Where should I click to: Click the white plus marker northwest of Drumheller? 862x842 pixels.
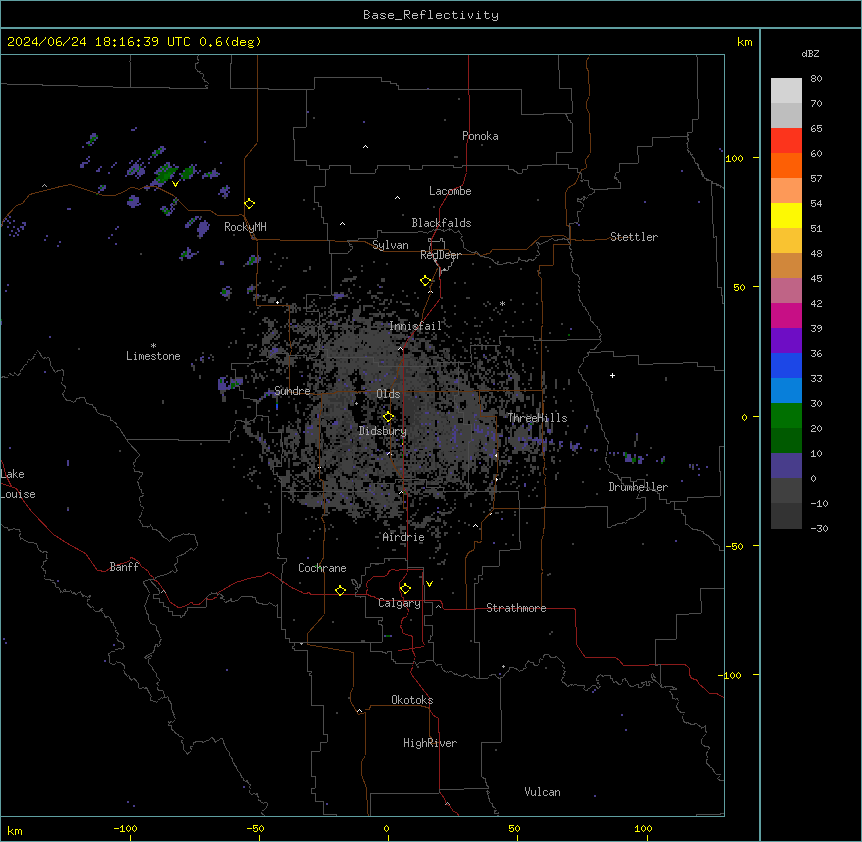(x=612, y=375)
